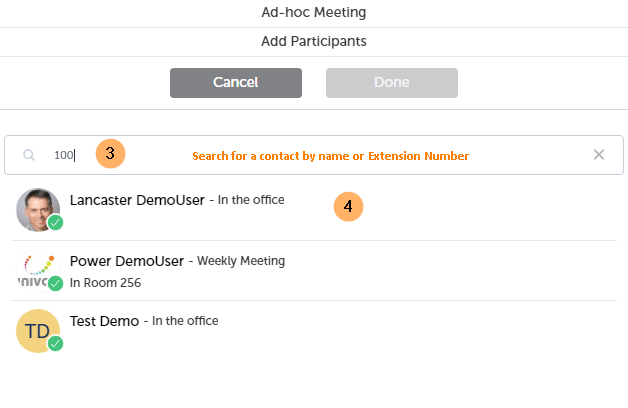
Task: Click the magnifier search icon
Action: pyautogui.click(x=29, y=155)
